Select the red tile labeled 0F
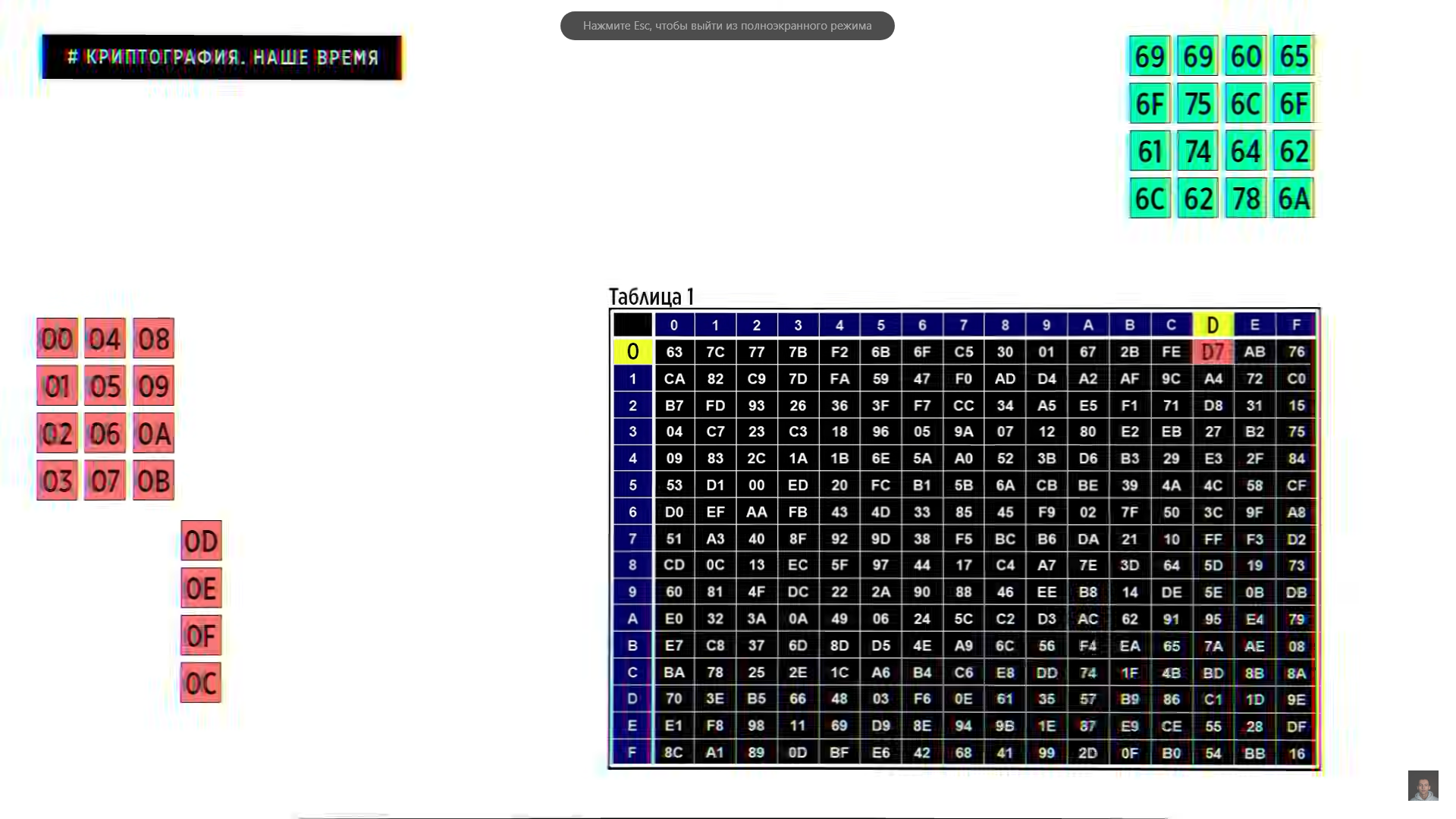Viewport: 1456px width, 819px height. 201,635
